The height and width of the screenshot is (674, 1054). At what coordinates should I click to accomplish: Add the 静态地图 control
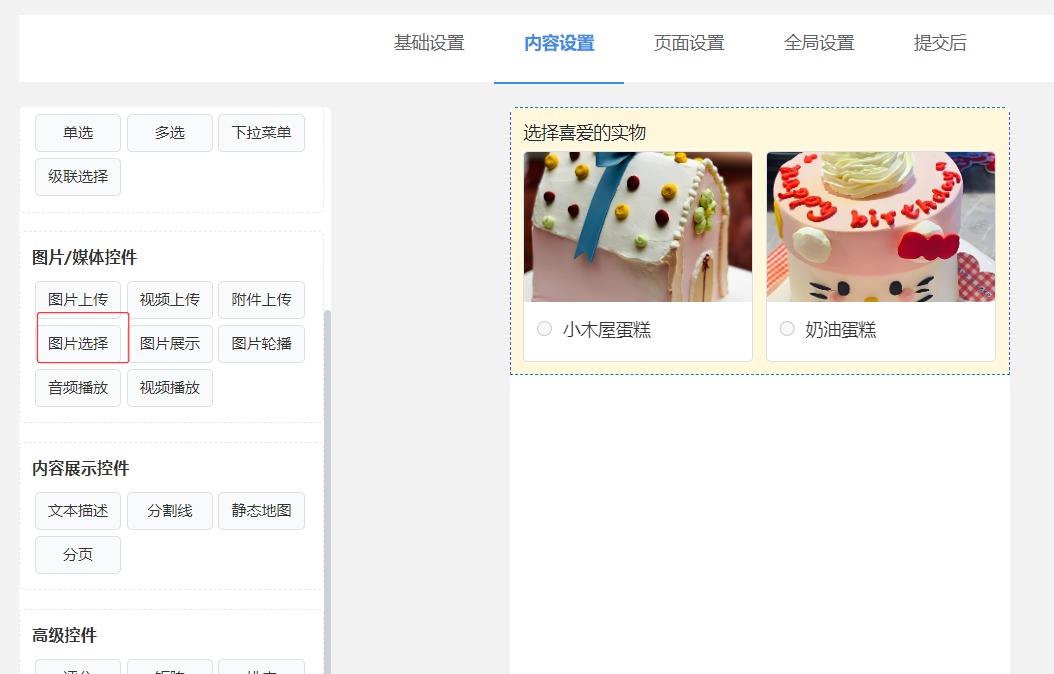[x=261, y=511]
